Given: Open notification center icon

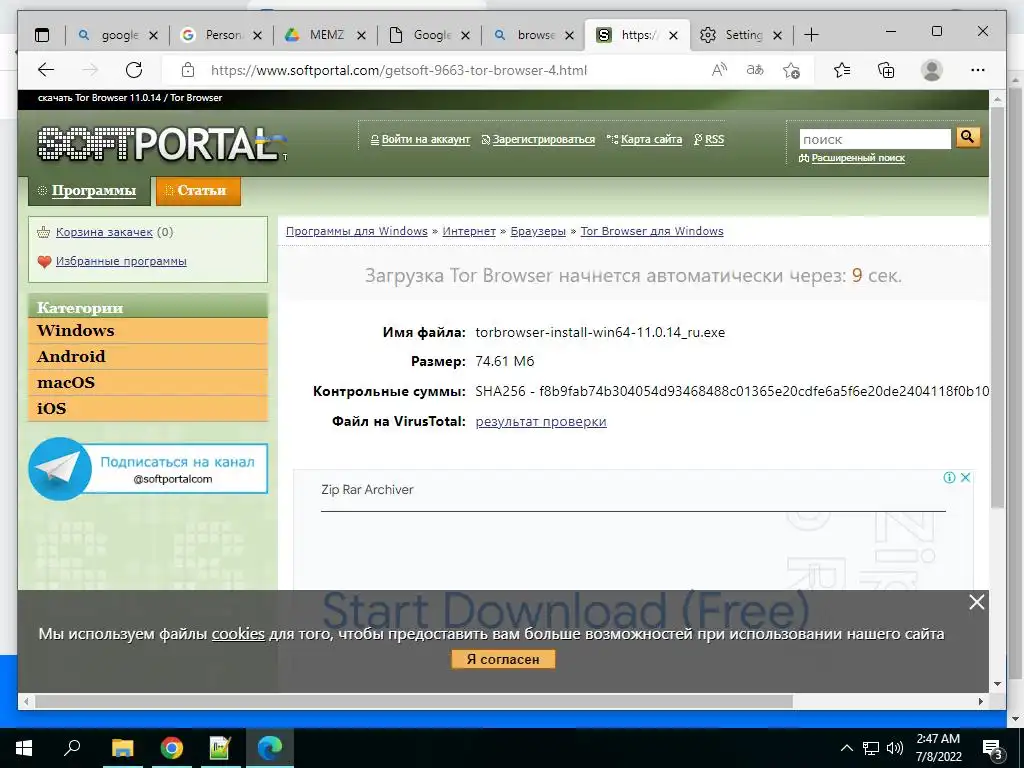Looking at the screenshot, I should click(993, 749).
